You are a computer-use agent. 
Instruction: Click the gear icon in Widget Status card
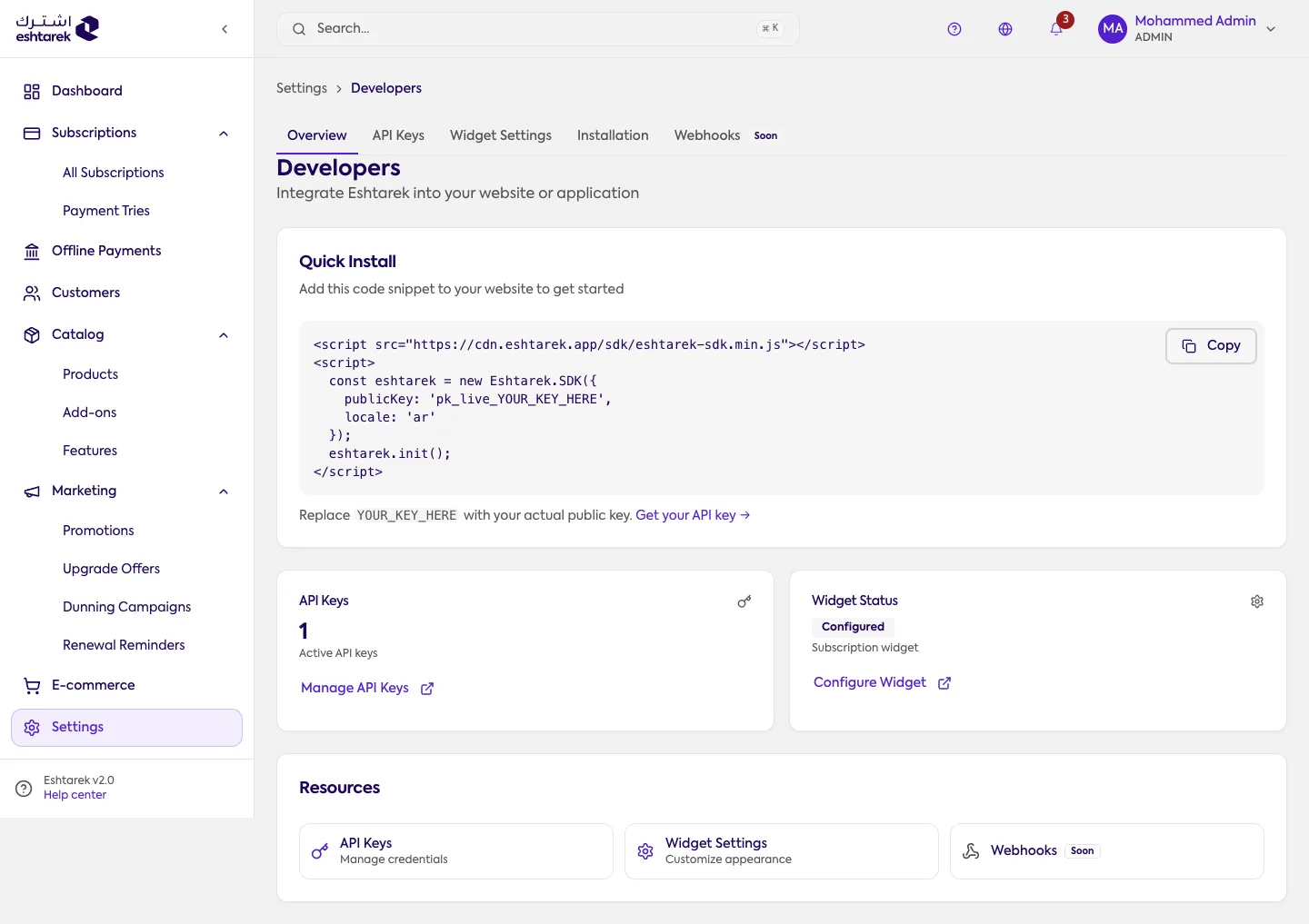1257,601
